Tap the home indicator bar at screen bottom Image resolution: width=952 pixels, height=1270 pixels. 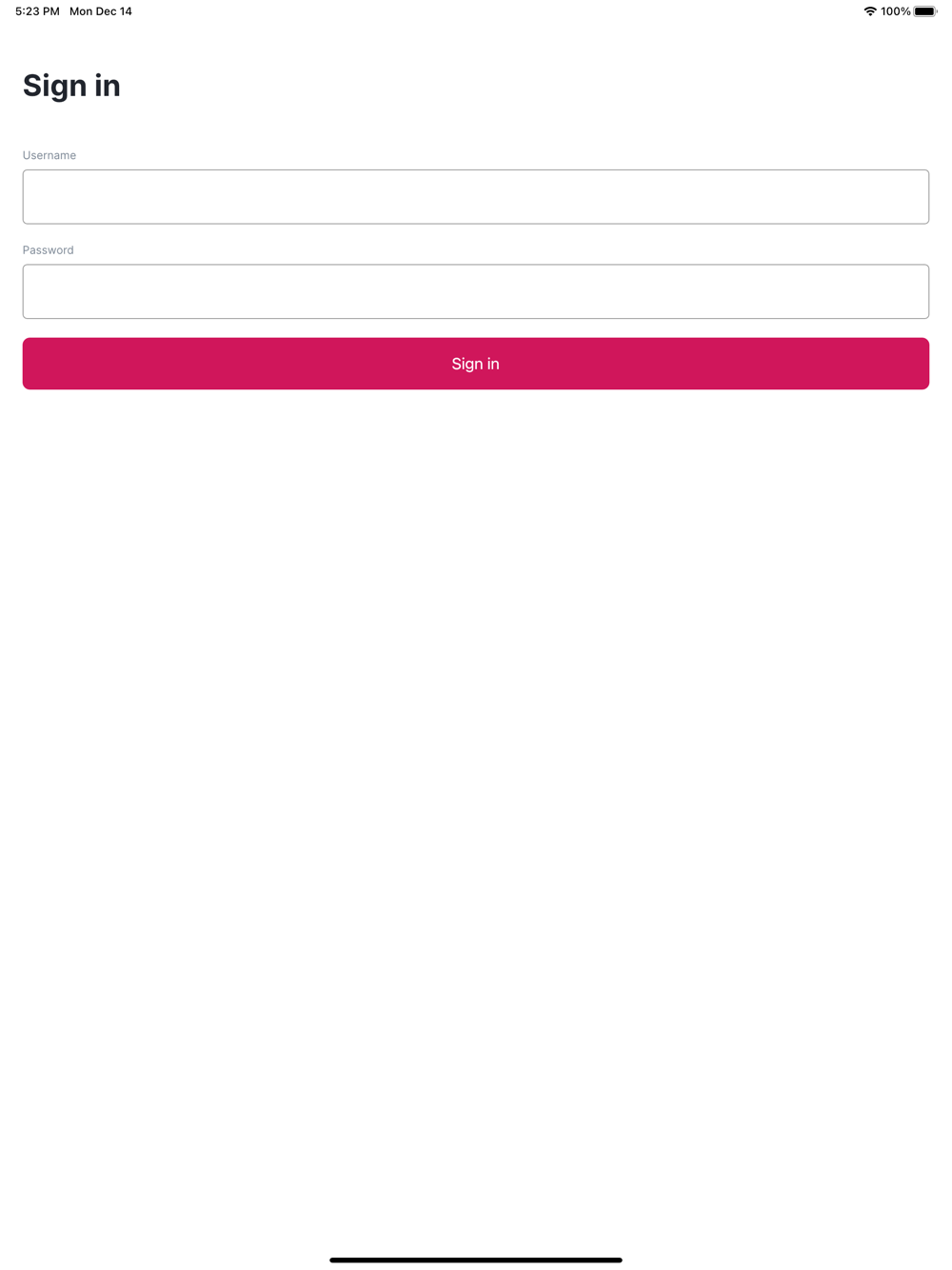[x=476, y=1260]
